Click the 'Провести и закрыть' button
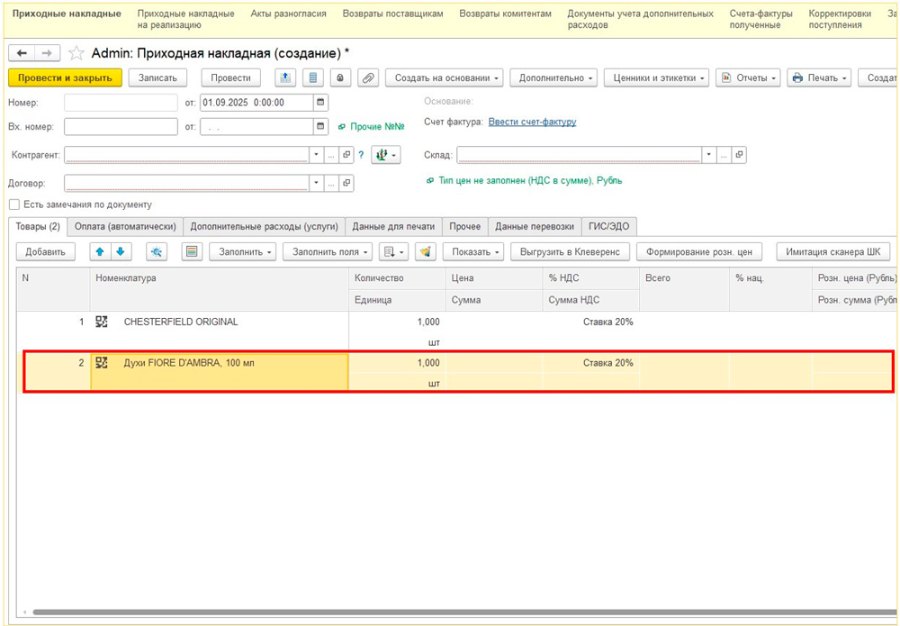 point(65,78)
